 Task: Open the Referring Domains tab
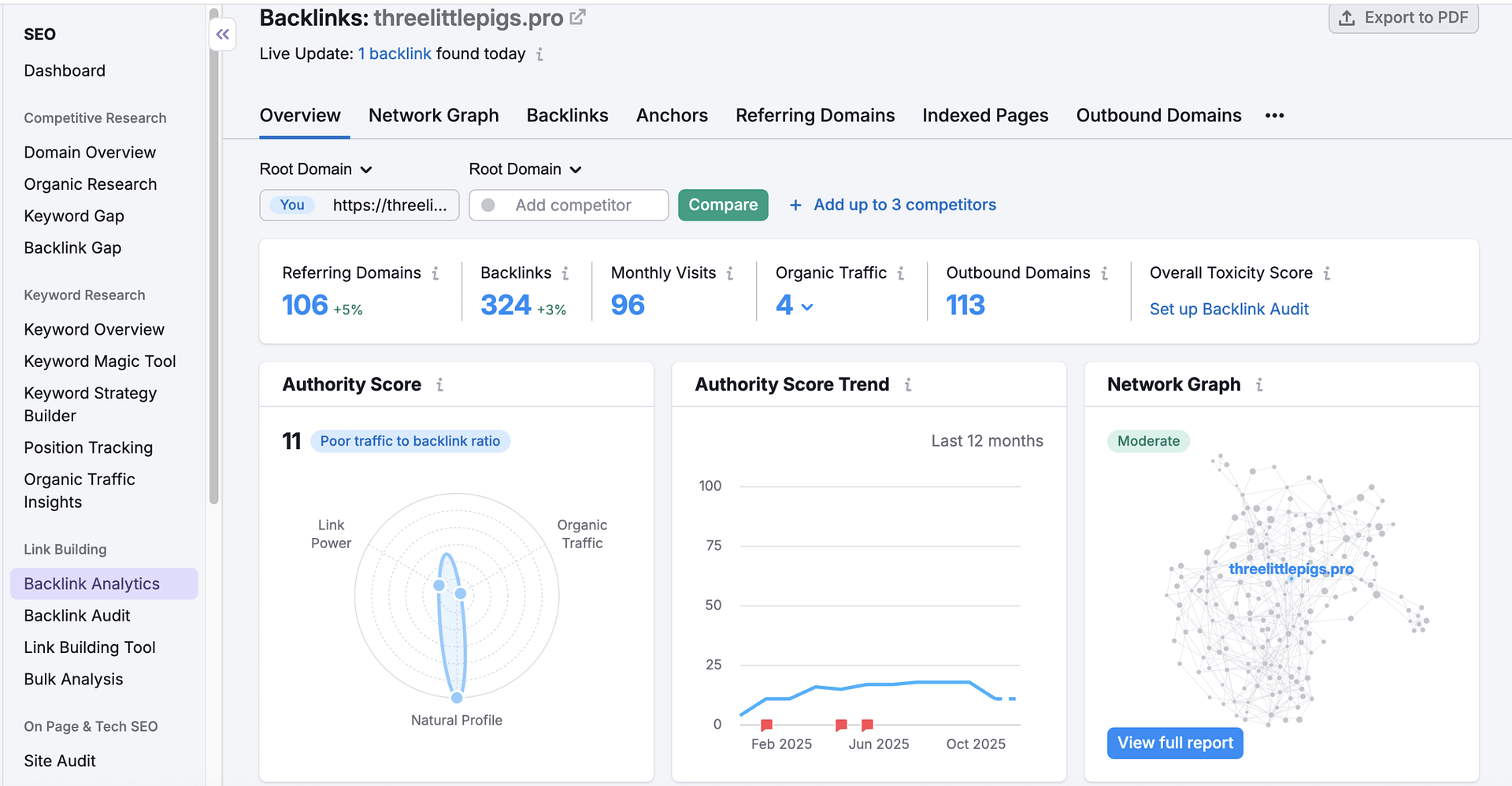pos(815,116)
